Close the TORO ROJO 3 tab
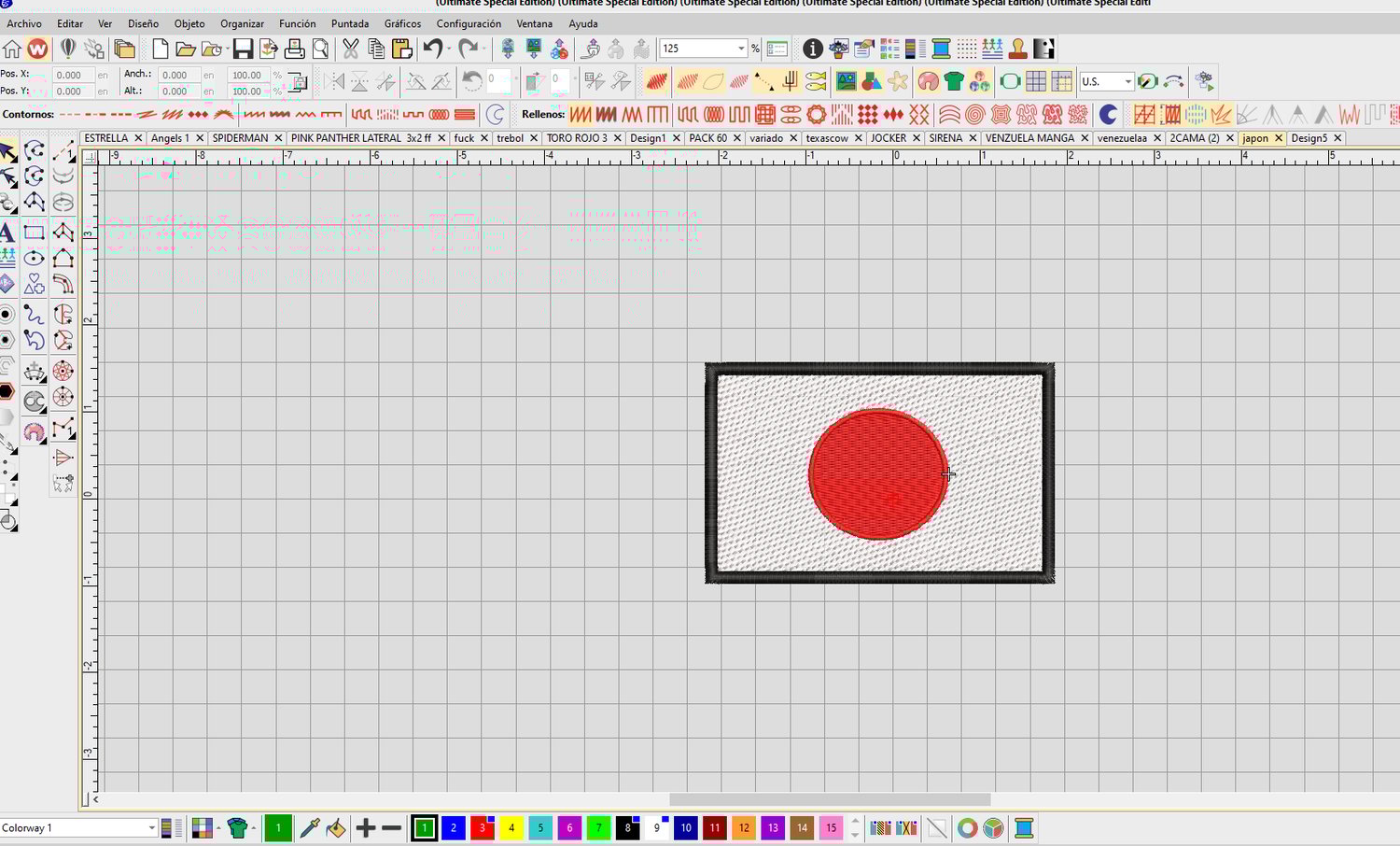The image size is (1400, 846). click(x=617, y=138)
